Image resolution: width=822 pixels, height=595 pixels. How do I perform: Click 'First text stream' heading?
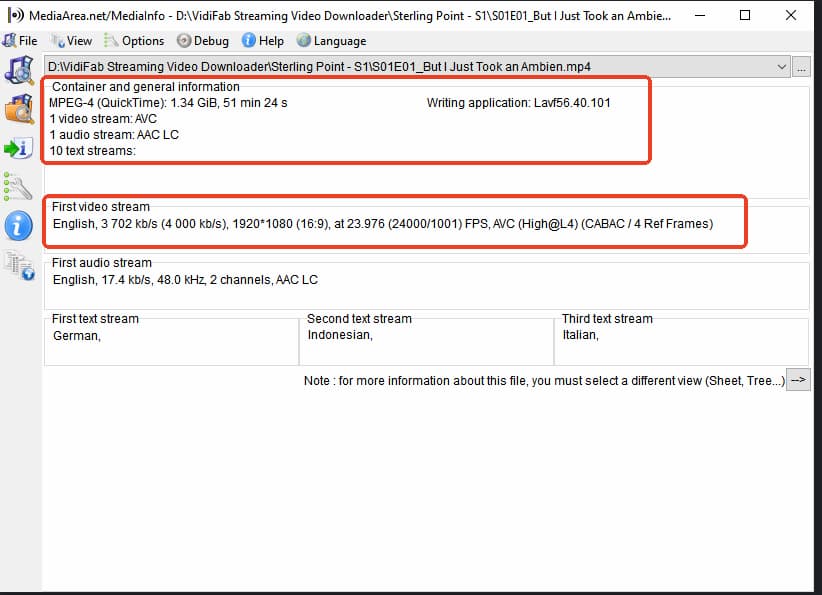(x=95, y=319)
